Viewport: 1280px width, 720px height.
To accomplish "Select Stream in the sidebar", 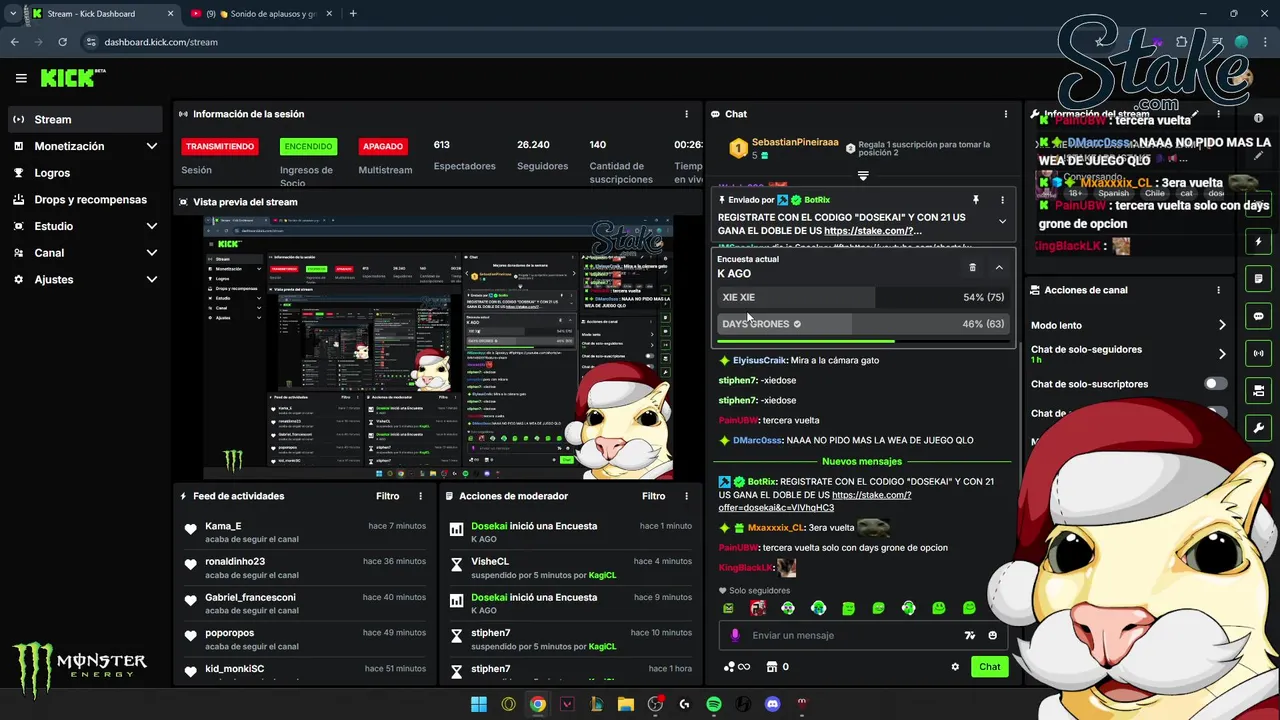I will [x=85, y=119].
